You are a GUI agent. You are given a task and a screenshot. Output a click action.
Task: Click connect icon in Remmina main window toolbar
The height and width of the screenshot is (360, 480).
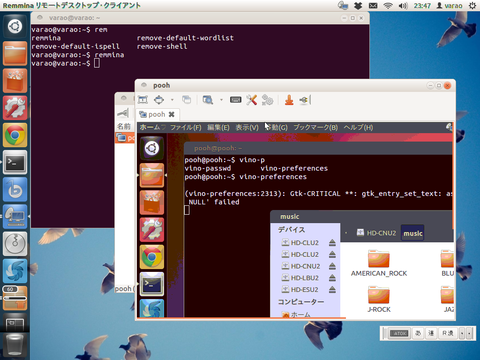(123, 113)
